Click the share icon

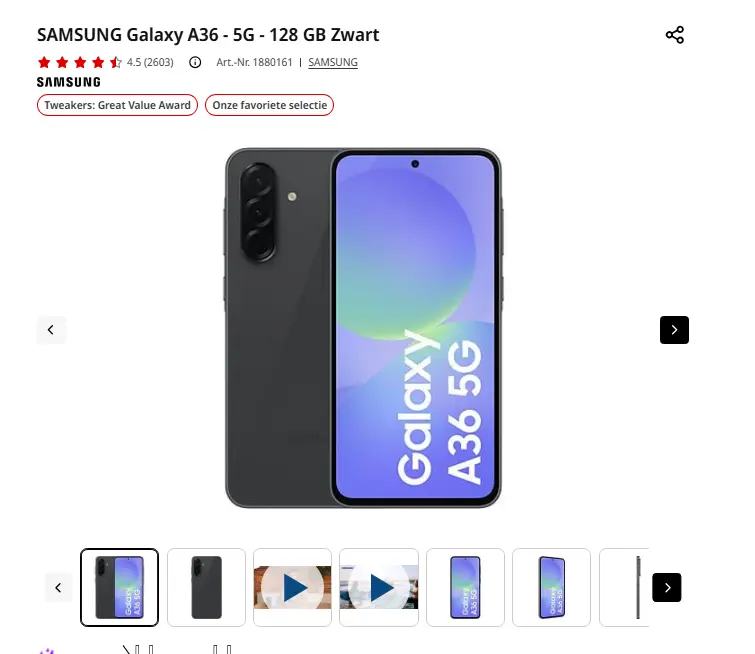[x=675, y=35]
